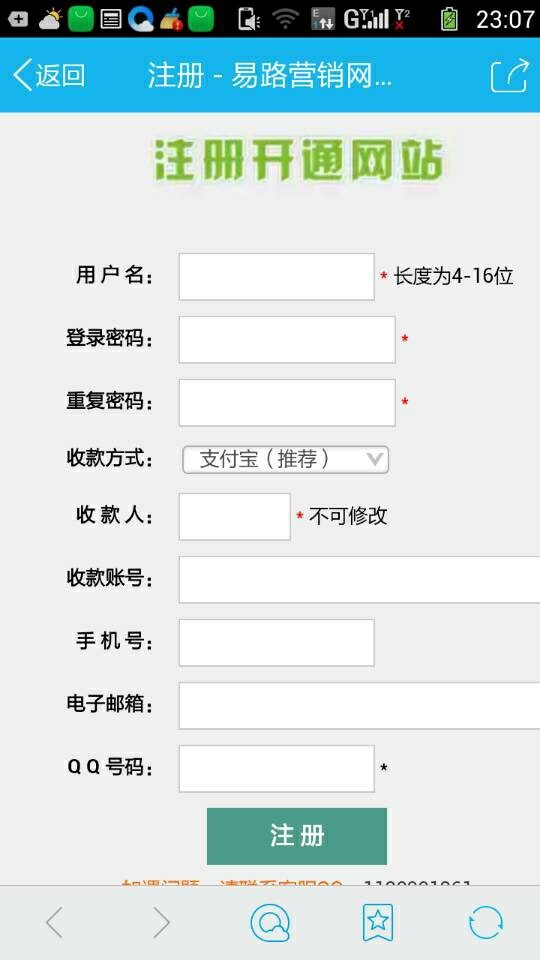Focus the QQ号码 input field
Image resolution: width=540 pixels, height=960 pixels.
[277, 769]
